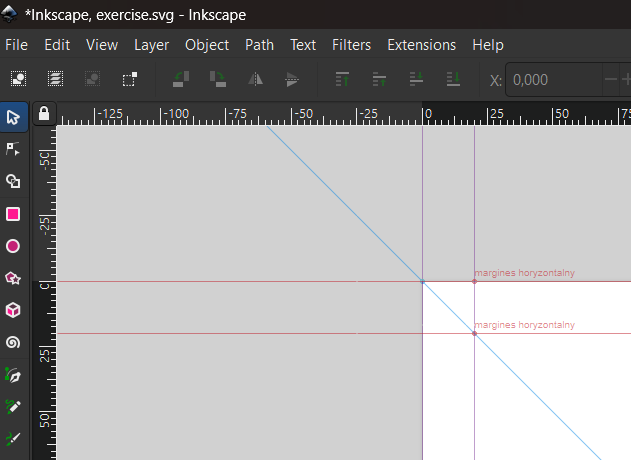Select the Calligraphy tool
The width and height of the screenshot is (631, 460).
pyautogui.click(x=13, y=439)
